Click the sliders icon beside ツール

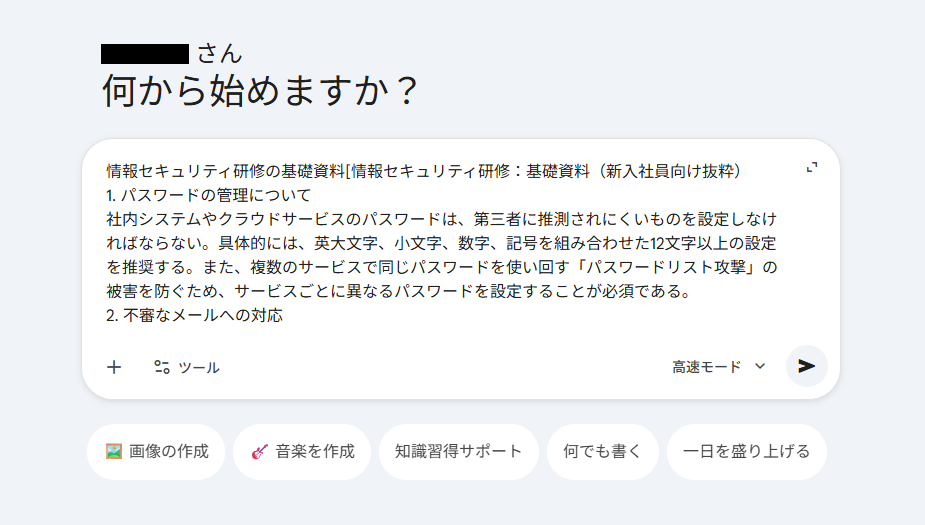pos(162,367)
